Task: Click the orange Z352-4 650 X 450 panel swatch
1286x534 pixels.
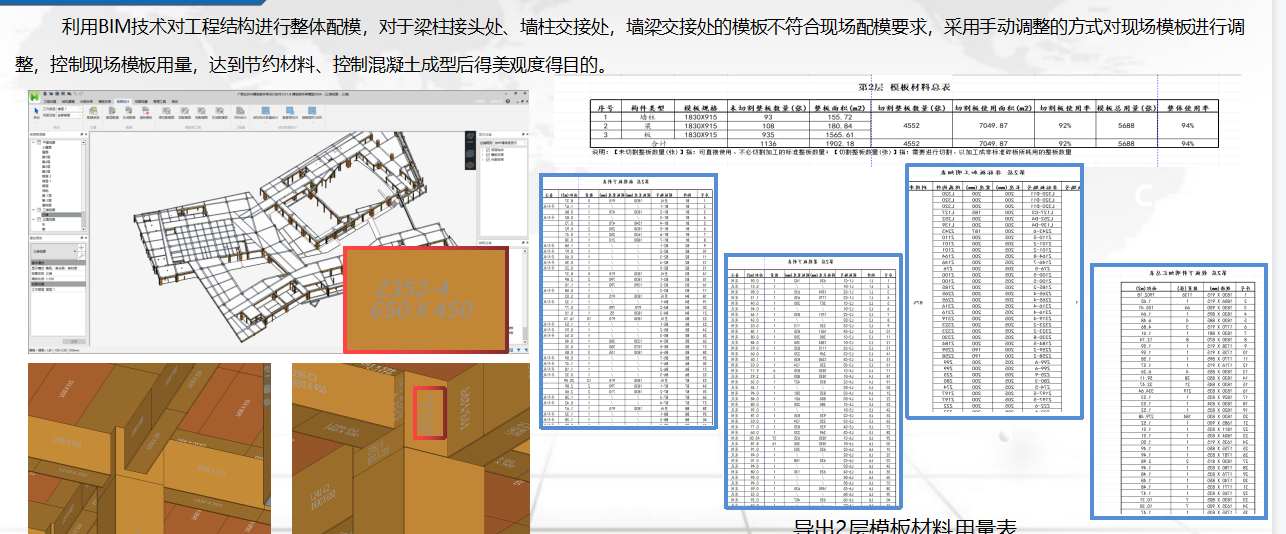Action: click(424, 299)
